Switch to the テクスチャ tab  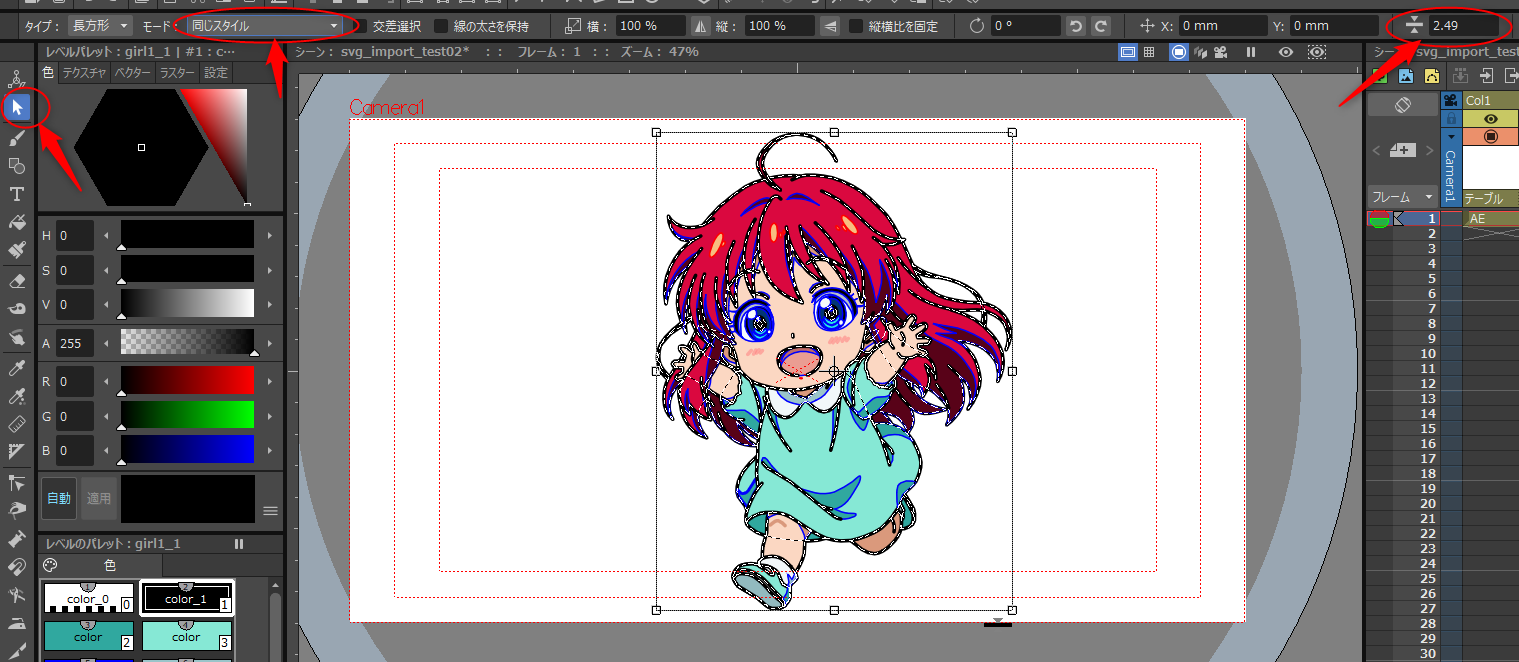click(x=84, y=73)
